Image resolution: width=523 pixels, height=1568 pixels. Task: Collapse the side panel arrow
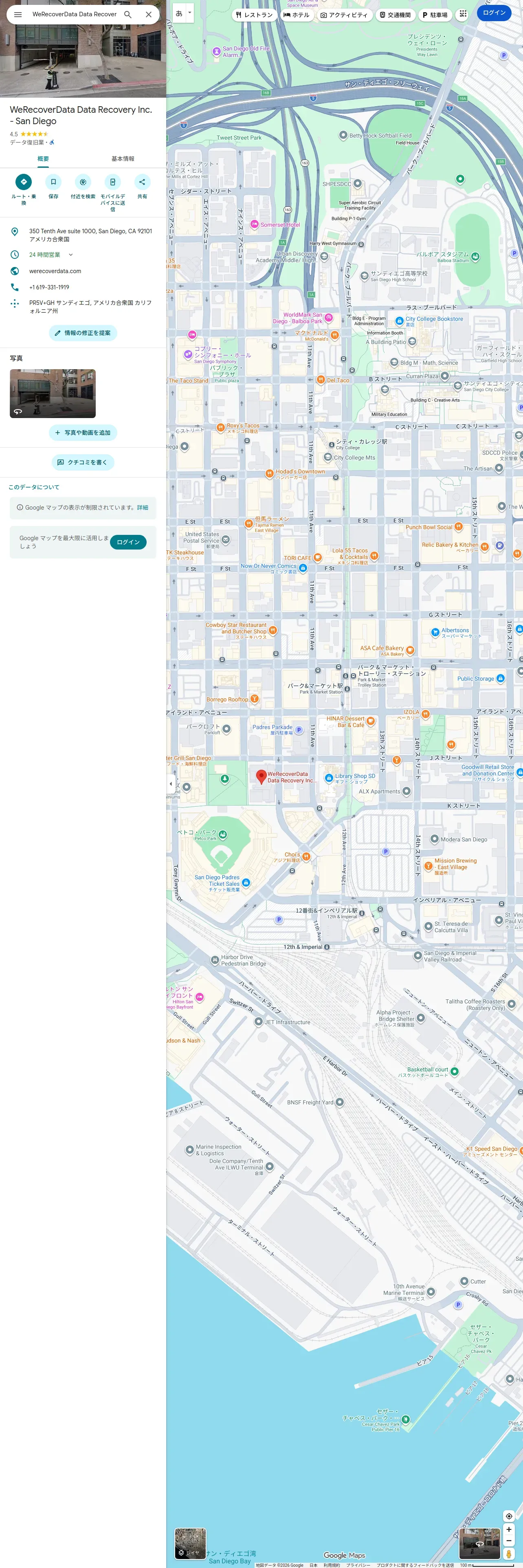tap(171, 784)
